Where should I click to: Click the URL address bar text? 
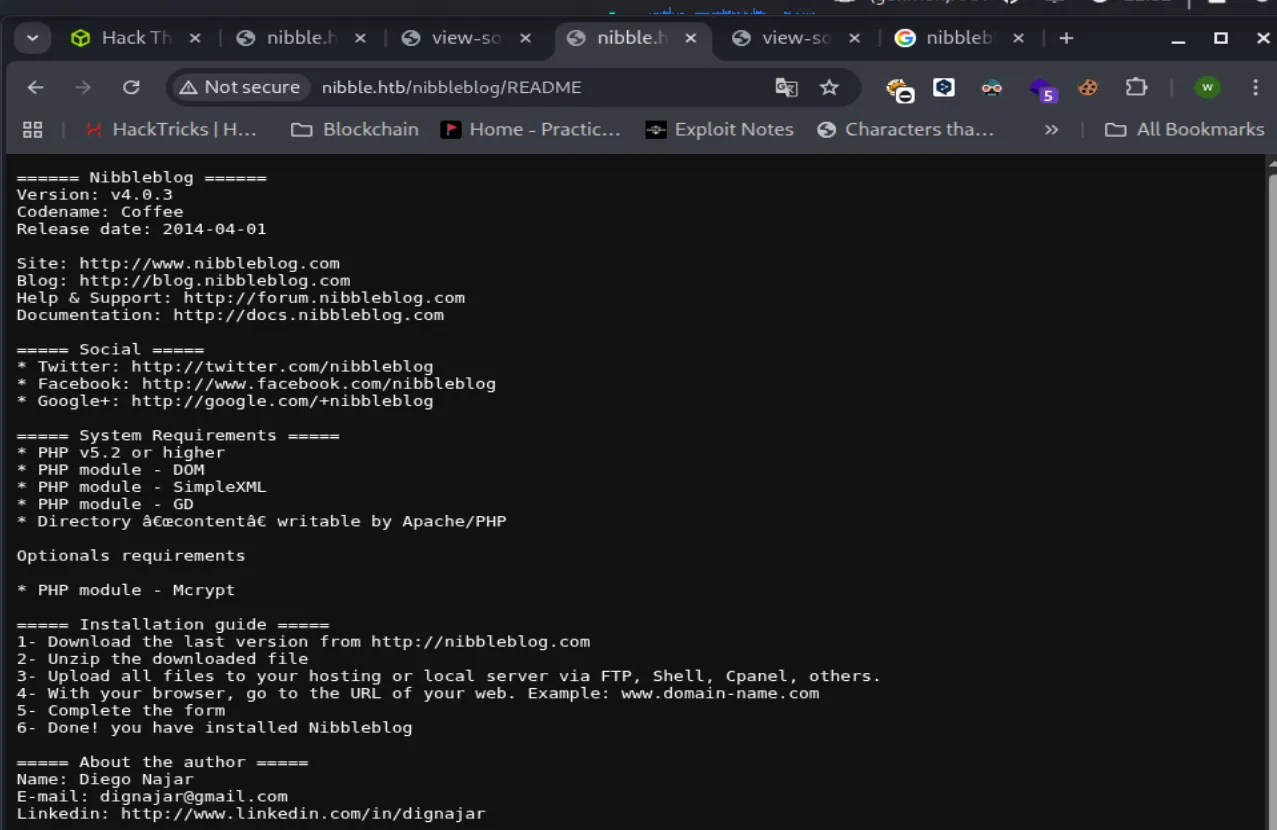451,88
